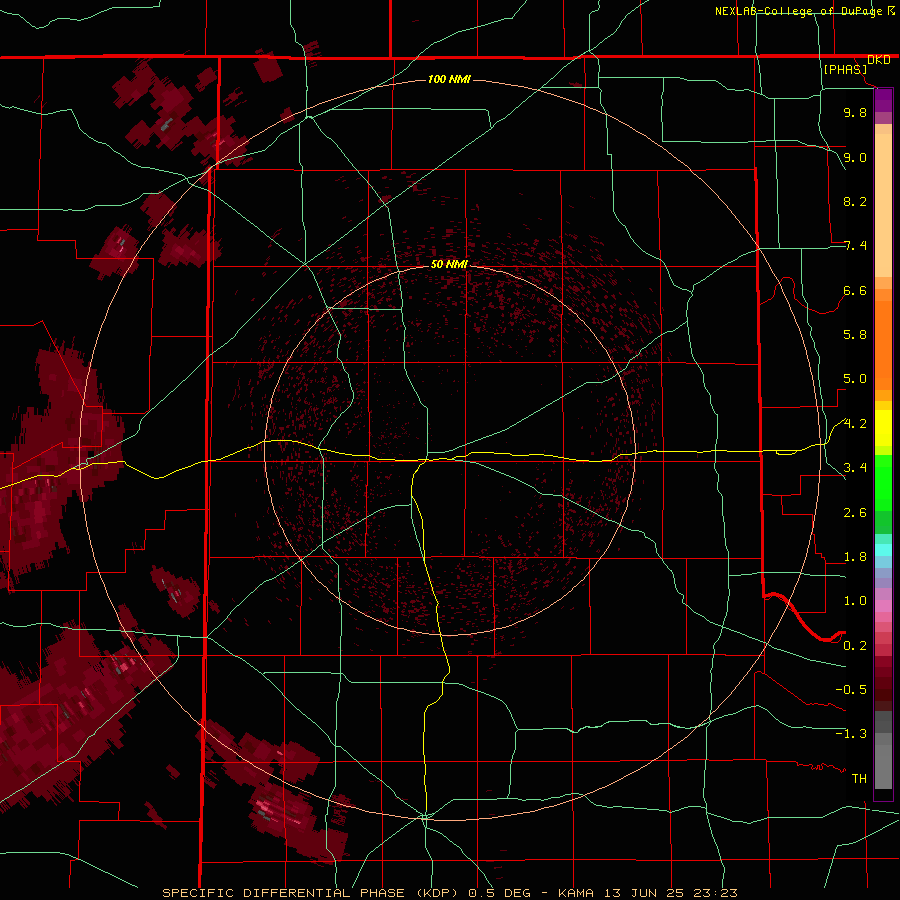
Task: Click the 4.2 value on color scale
Action: pyautogui.click(x=855, y=424)
